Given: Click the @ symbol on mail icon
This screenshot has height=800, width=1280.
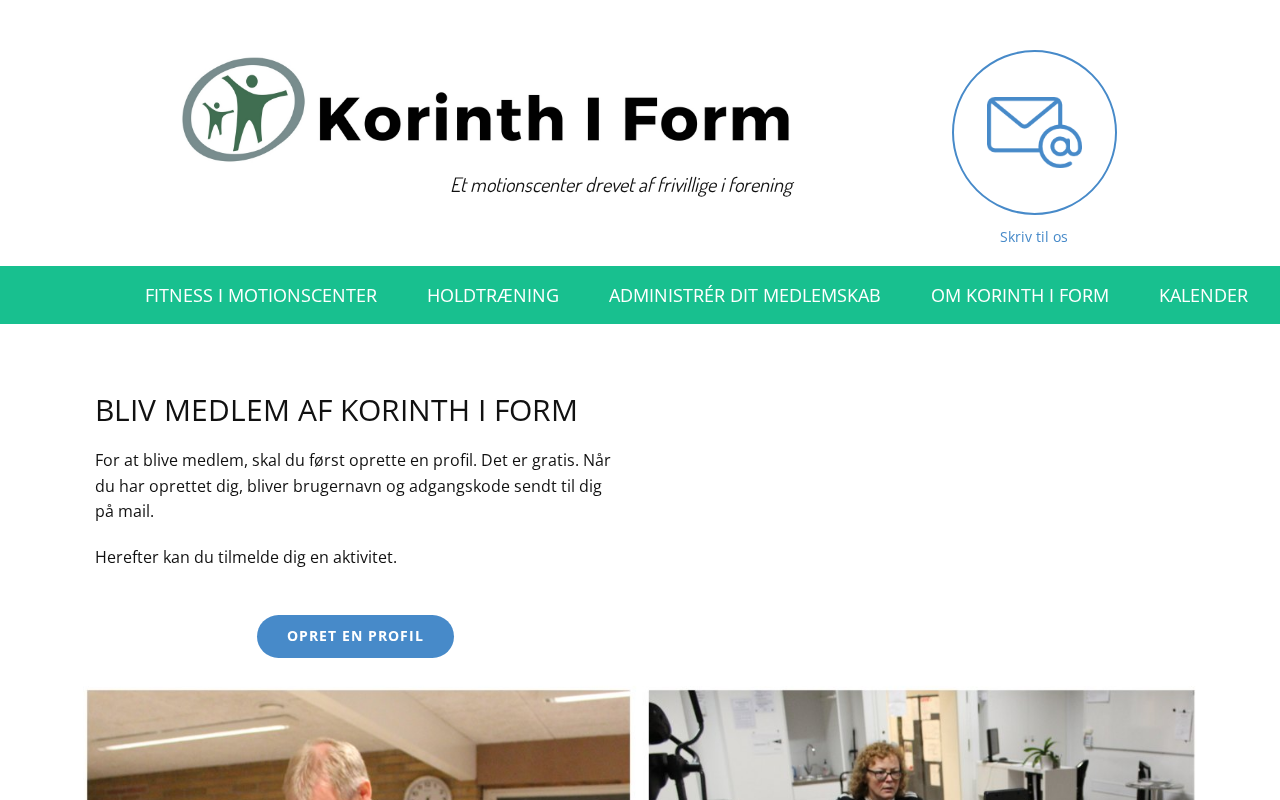Looking at the screenshot, I should coord(1061,146).
